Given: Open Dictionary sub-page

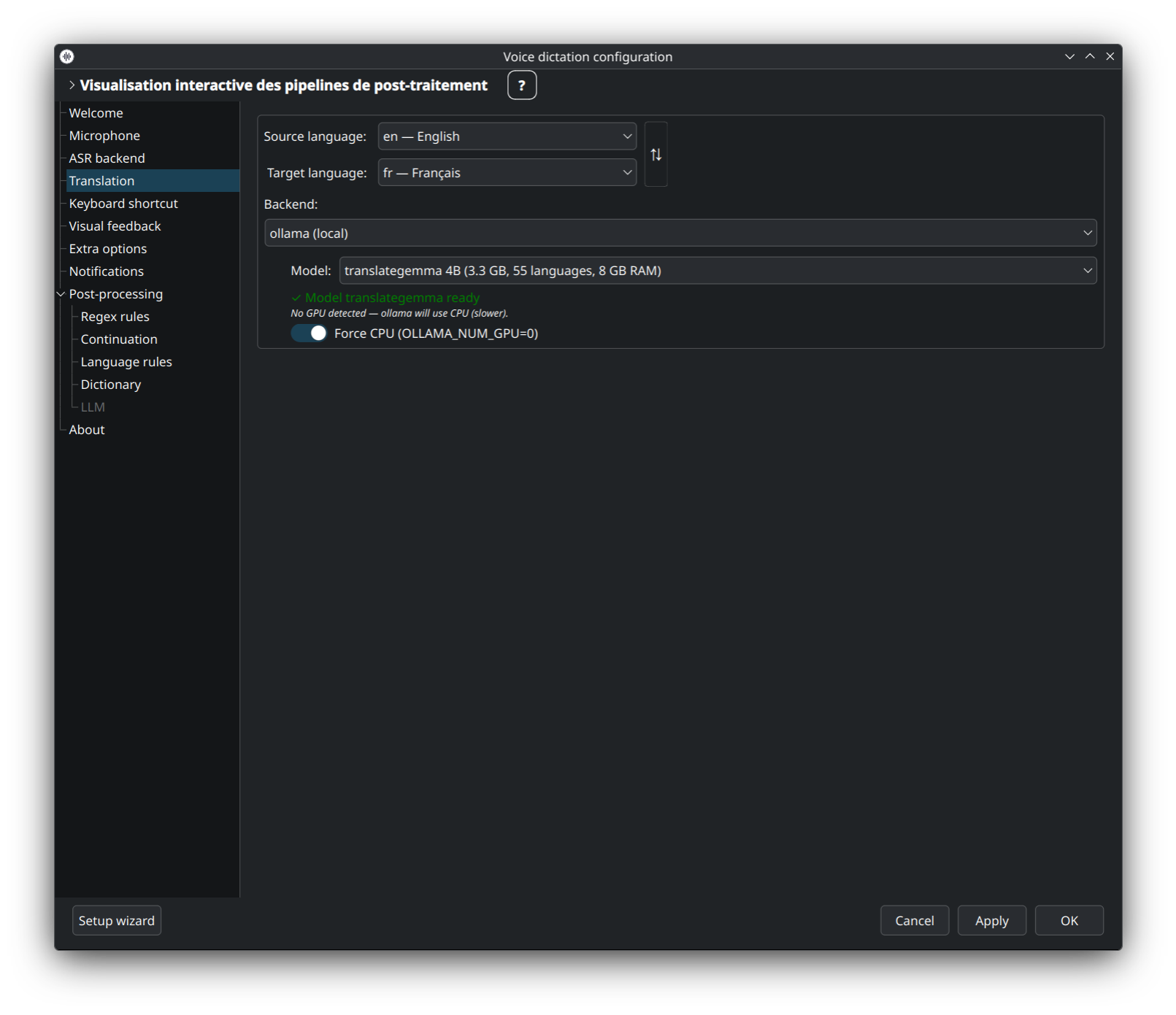Looking at the screenshot, I should point(110,385).
